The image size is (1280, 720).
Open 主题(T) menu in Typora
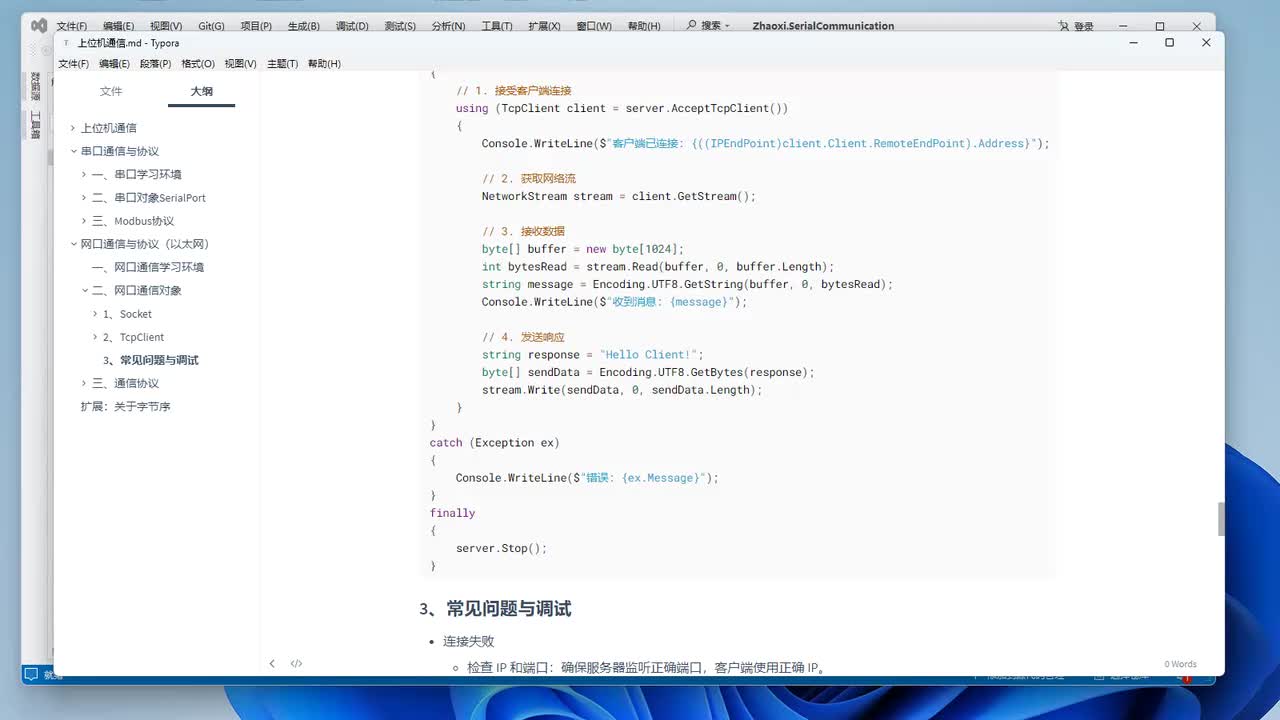[283, 64]
